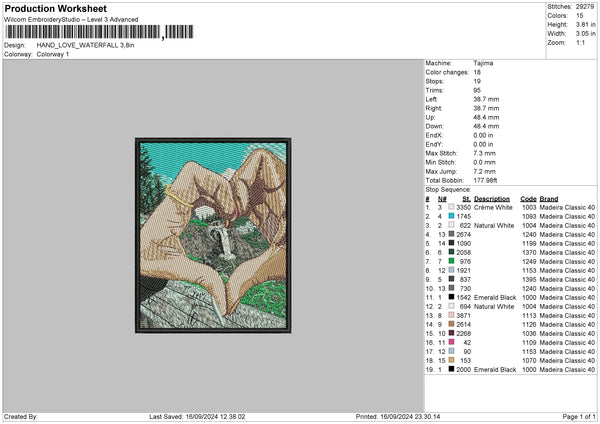Pick the tan swatch in stop 18

pos(452,360)
